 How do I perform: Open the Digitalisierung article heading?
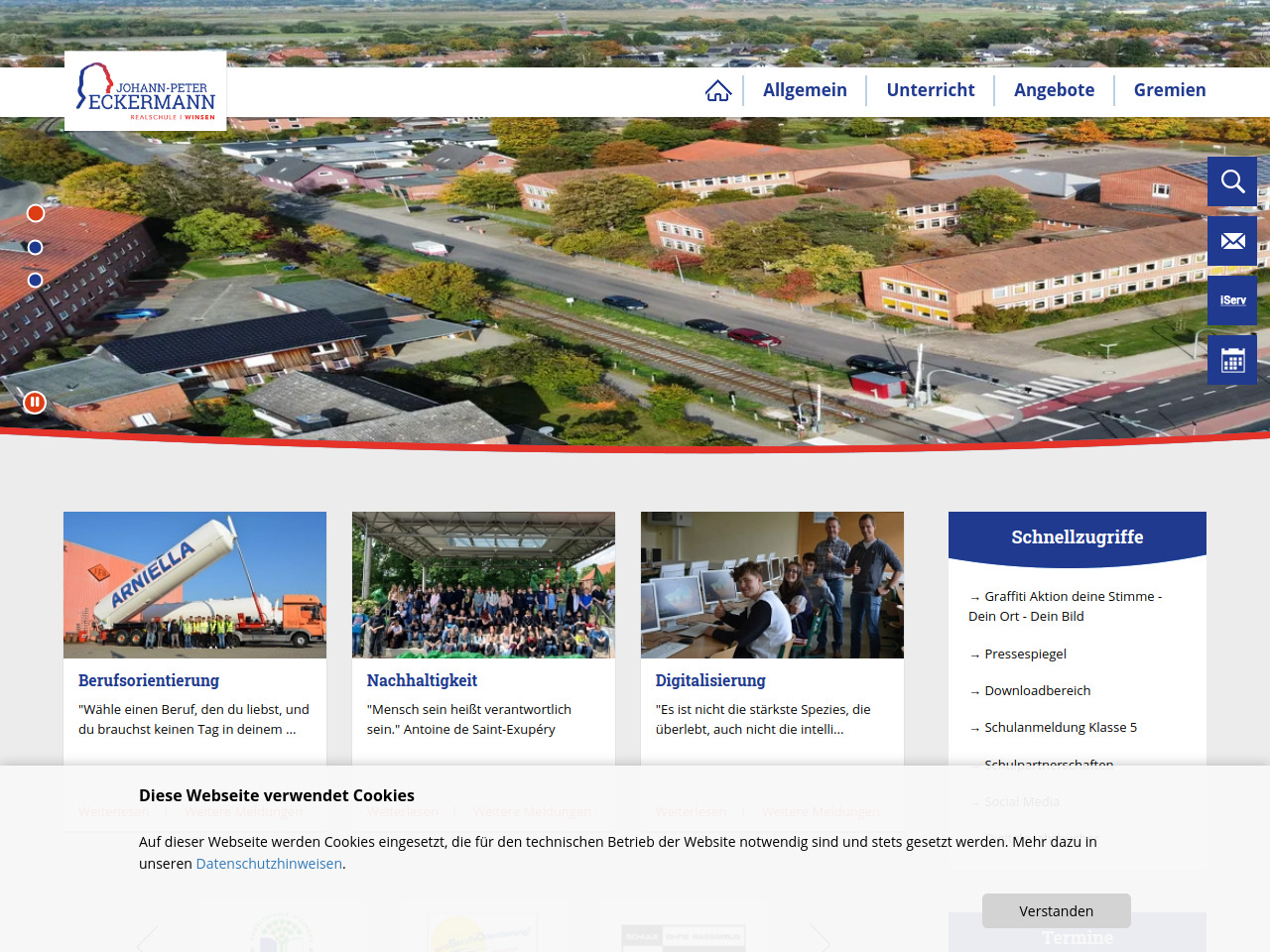(710, 680)
